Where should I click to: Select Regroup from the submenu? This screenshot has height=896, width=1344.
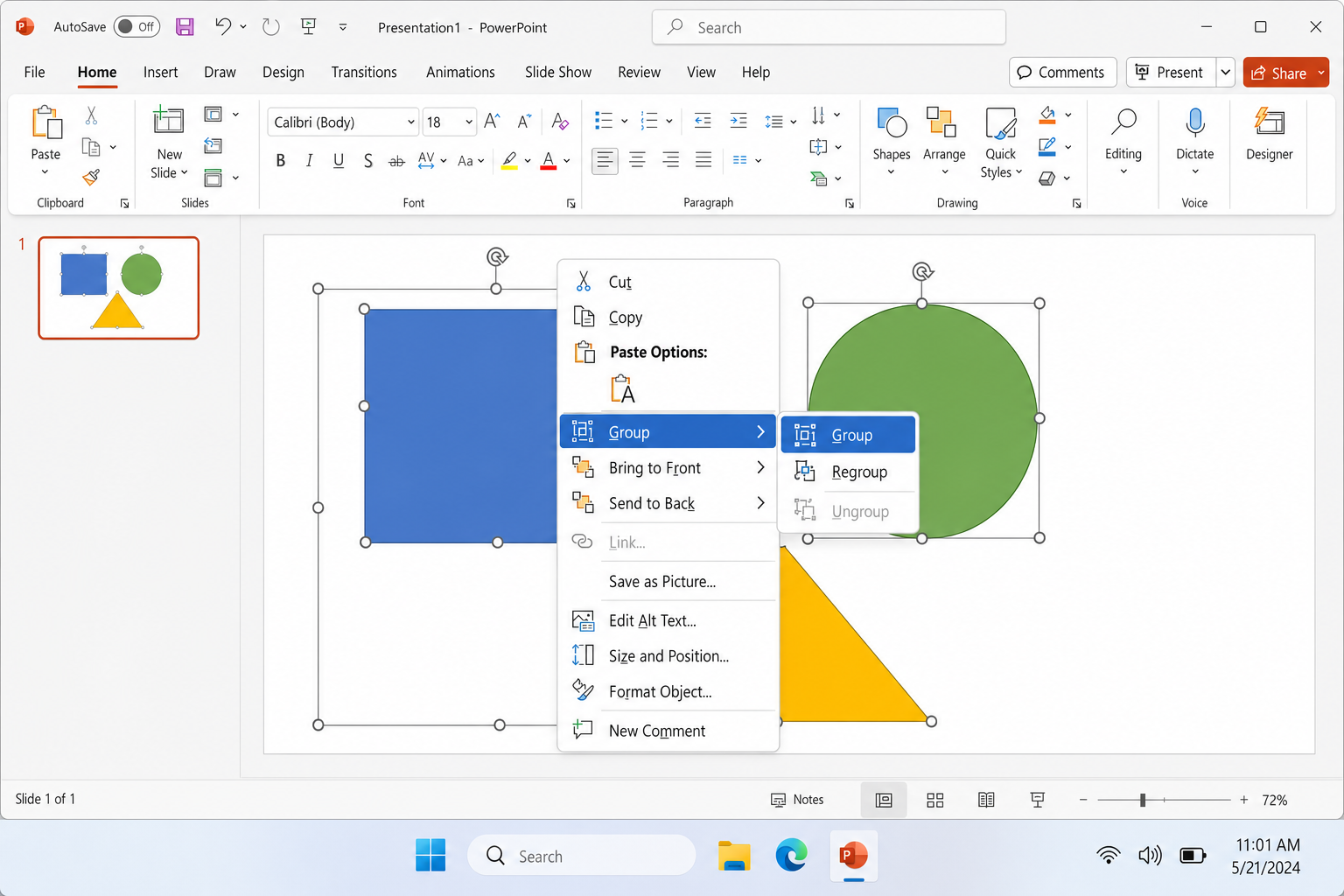click(848, 472)
